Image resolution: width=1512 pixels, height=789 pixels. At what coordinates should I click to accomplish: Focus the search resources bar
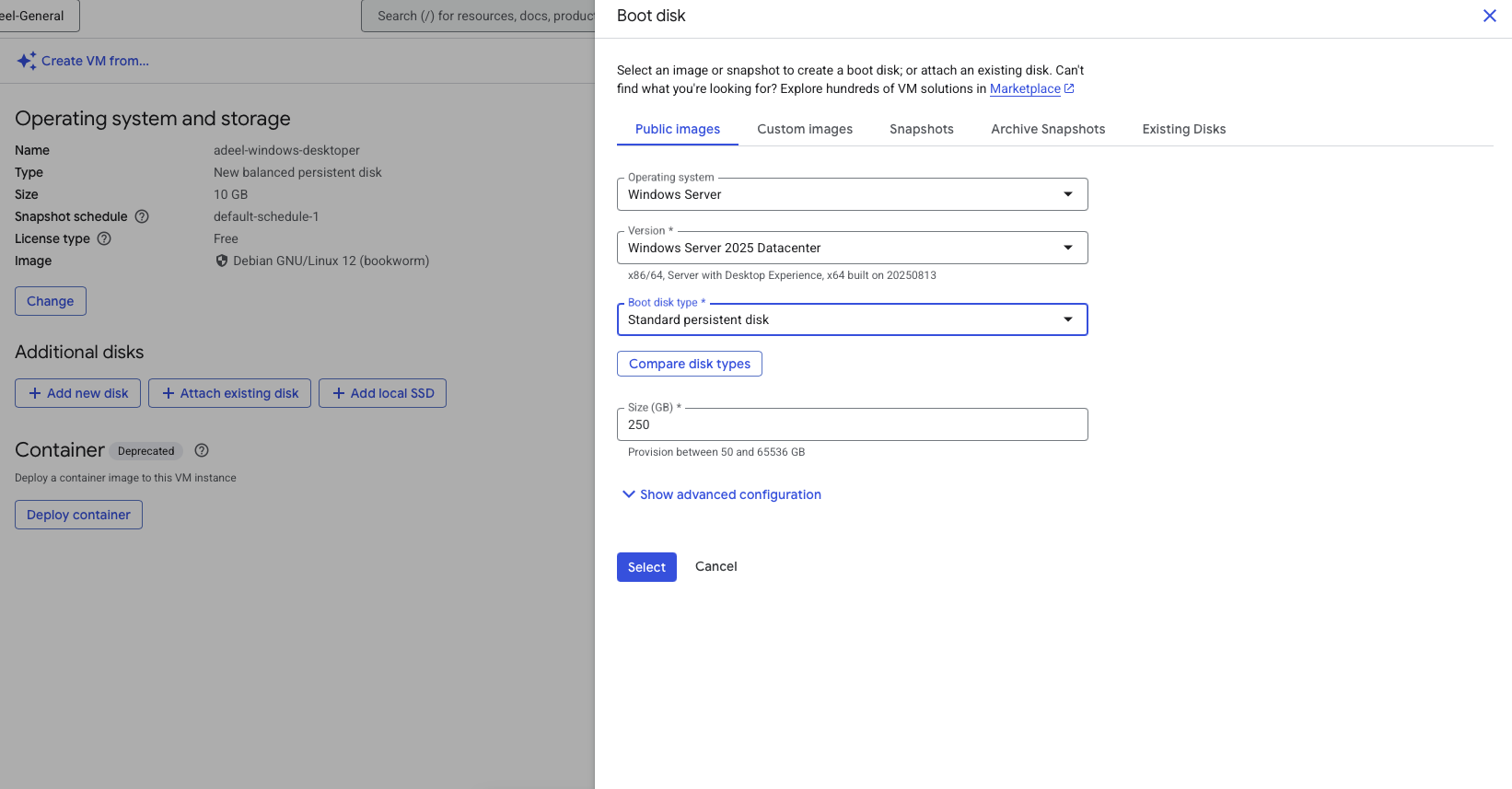(x=478, y=16)
